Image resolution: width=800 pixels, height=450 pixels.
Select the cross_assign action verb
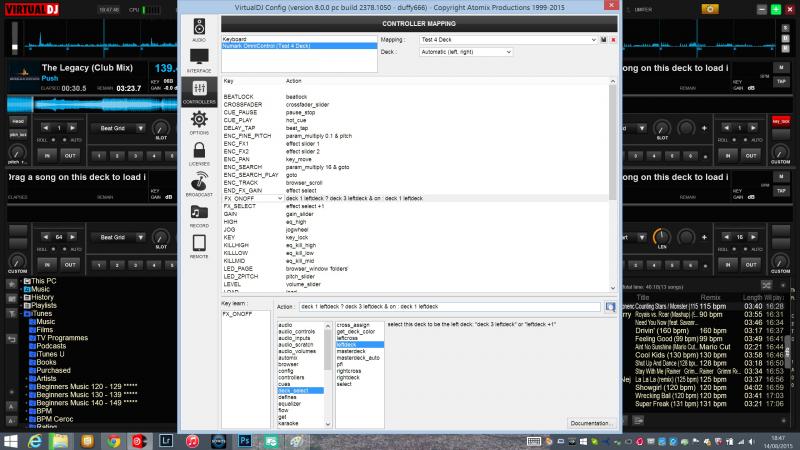point(360,325)
